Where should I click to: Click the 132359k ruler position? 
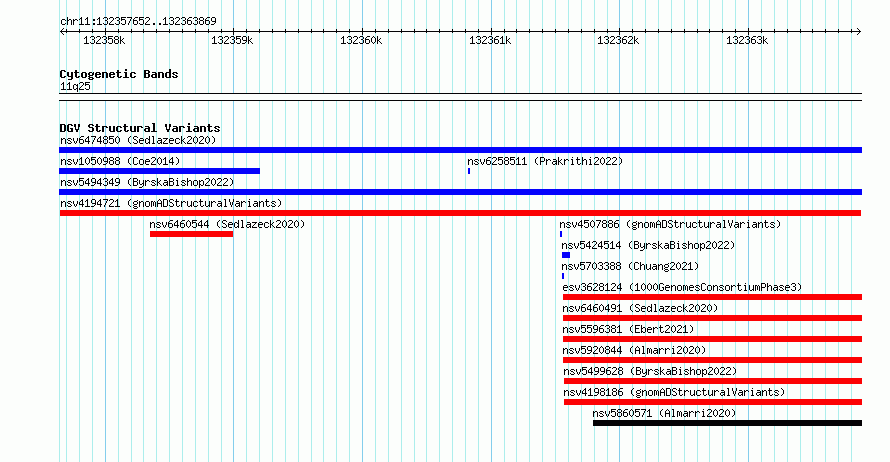(232, 41)
